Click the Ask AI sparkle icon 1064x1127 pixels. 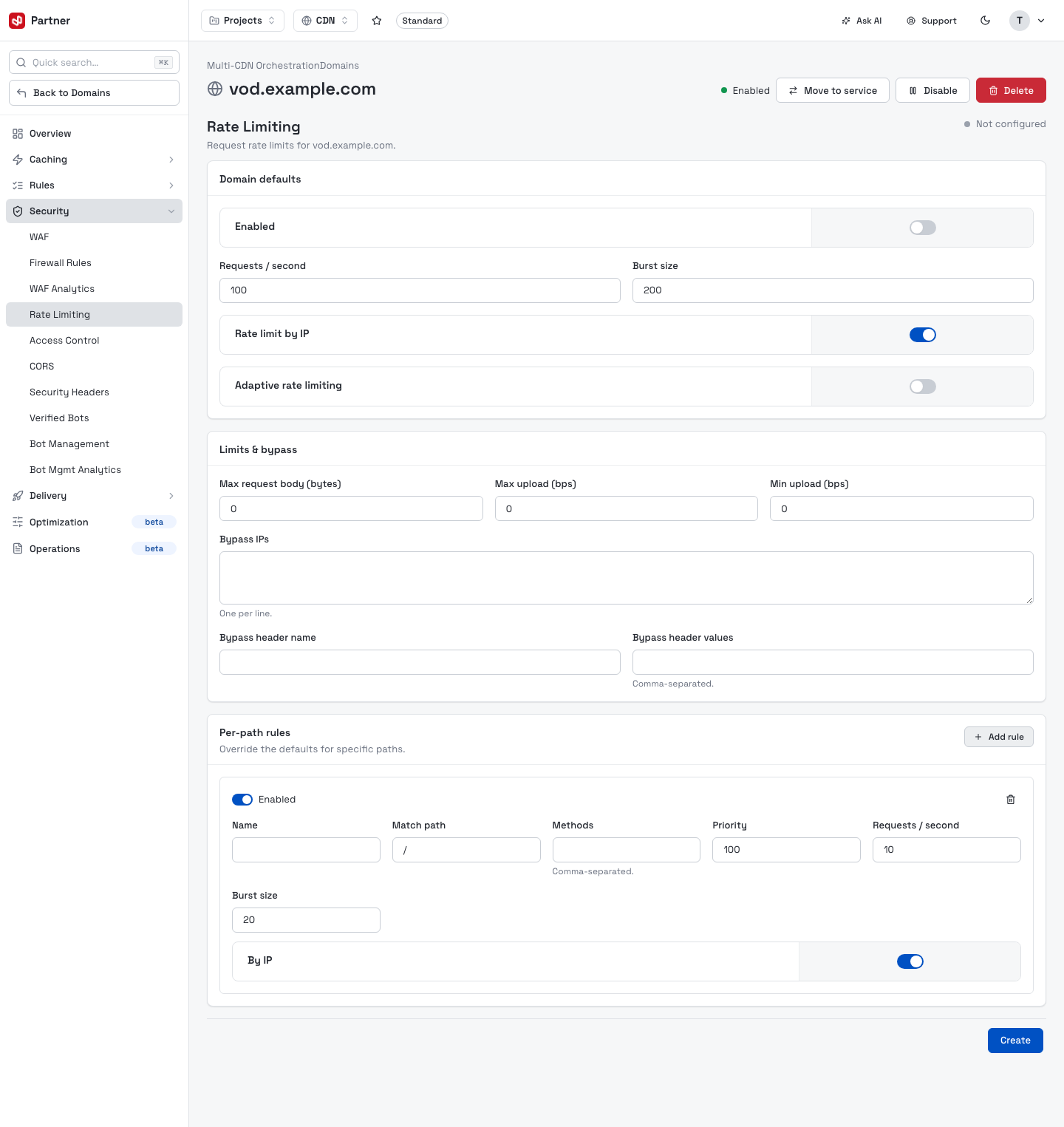click(846, 21)
